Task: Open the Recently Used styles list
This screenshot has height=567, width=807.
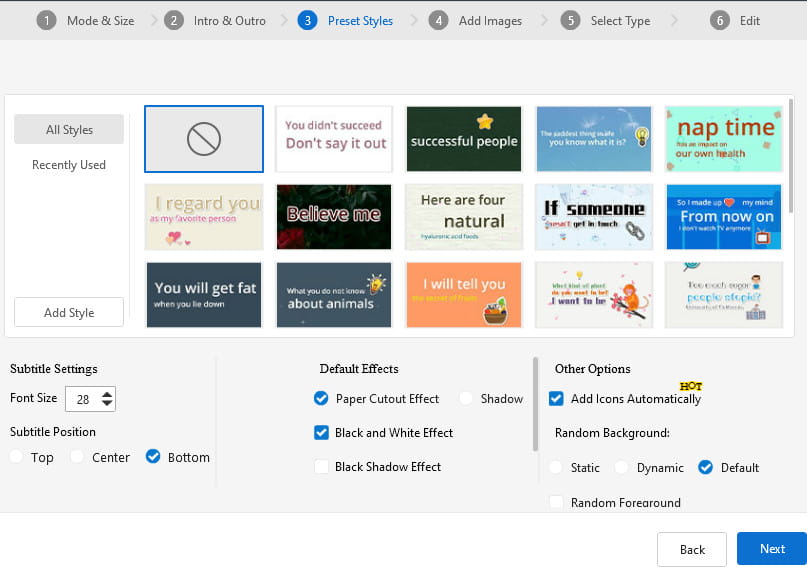Action: coord(69,165)
